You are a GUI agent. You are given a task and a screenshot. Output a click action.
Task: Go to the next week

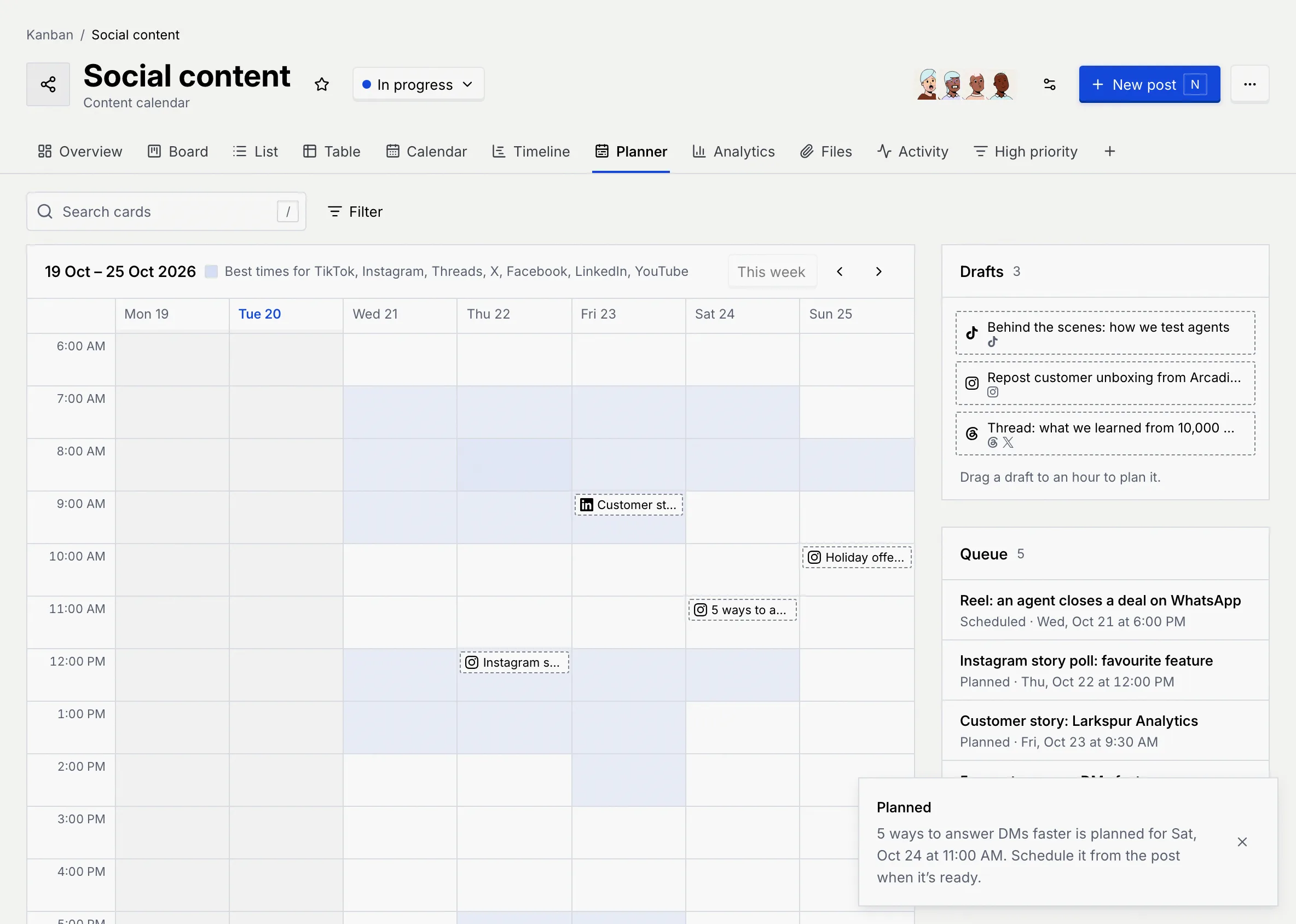tap(878, 272)
